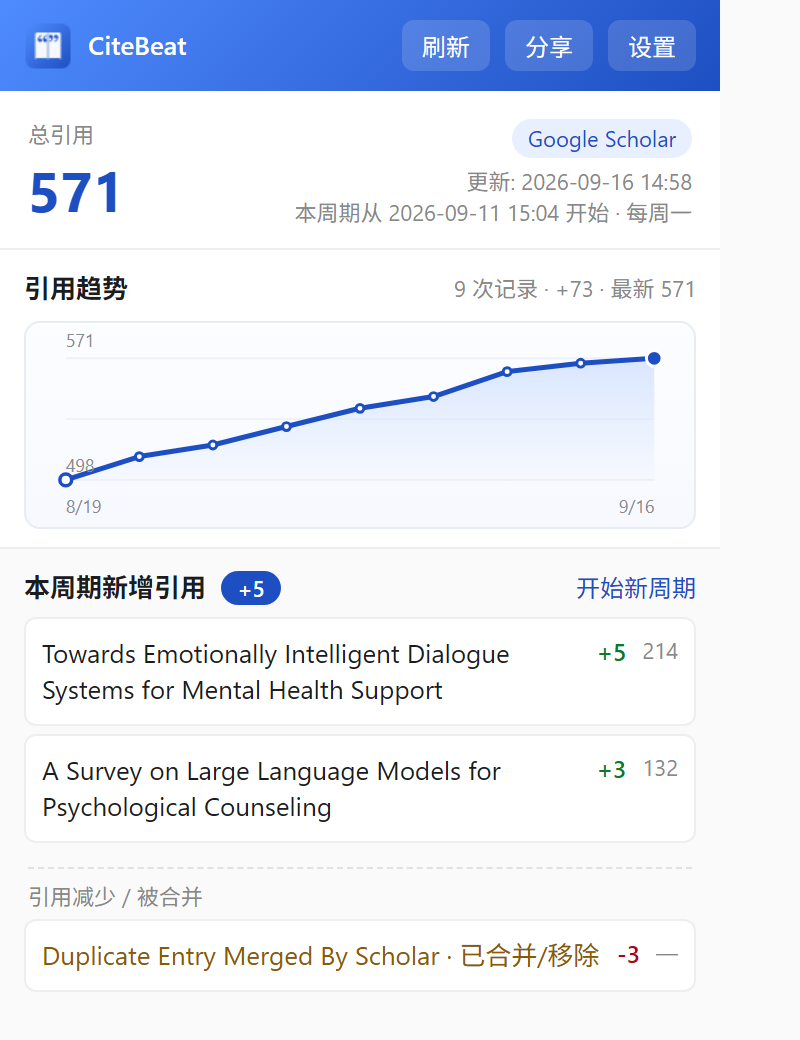Select the first 8/19 chart data point

65,480
